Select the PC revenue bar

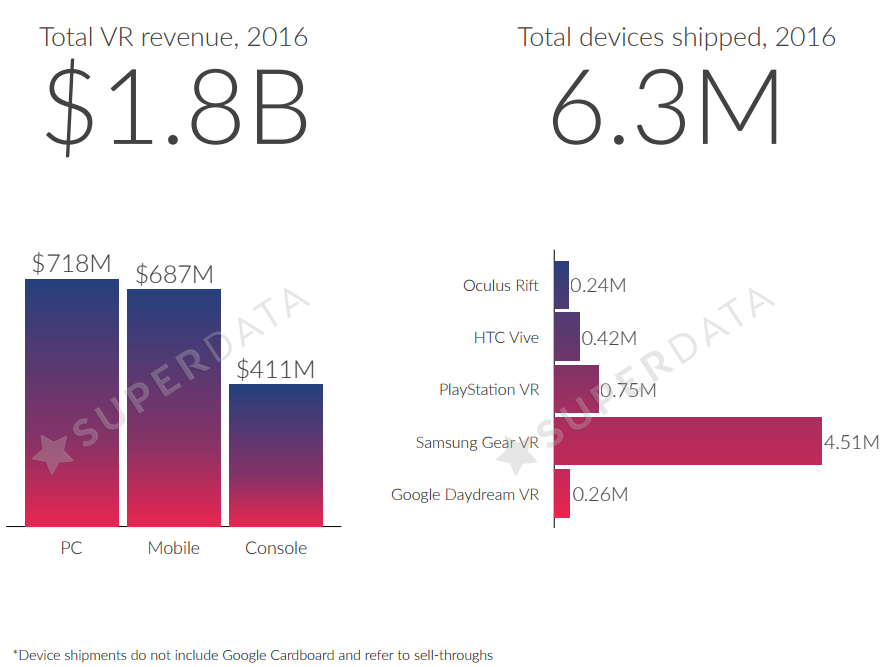click(x=72, y=403)
